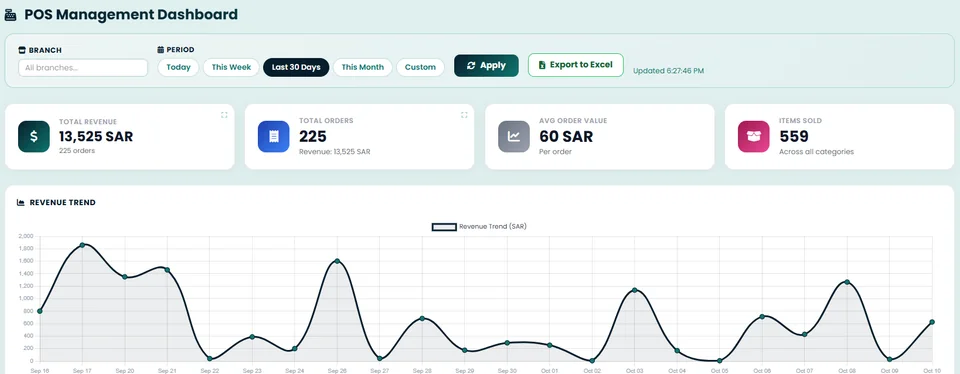Select the Custom period filter
This screenshot has width=960, height=374.
(x=420, y=67)
